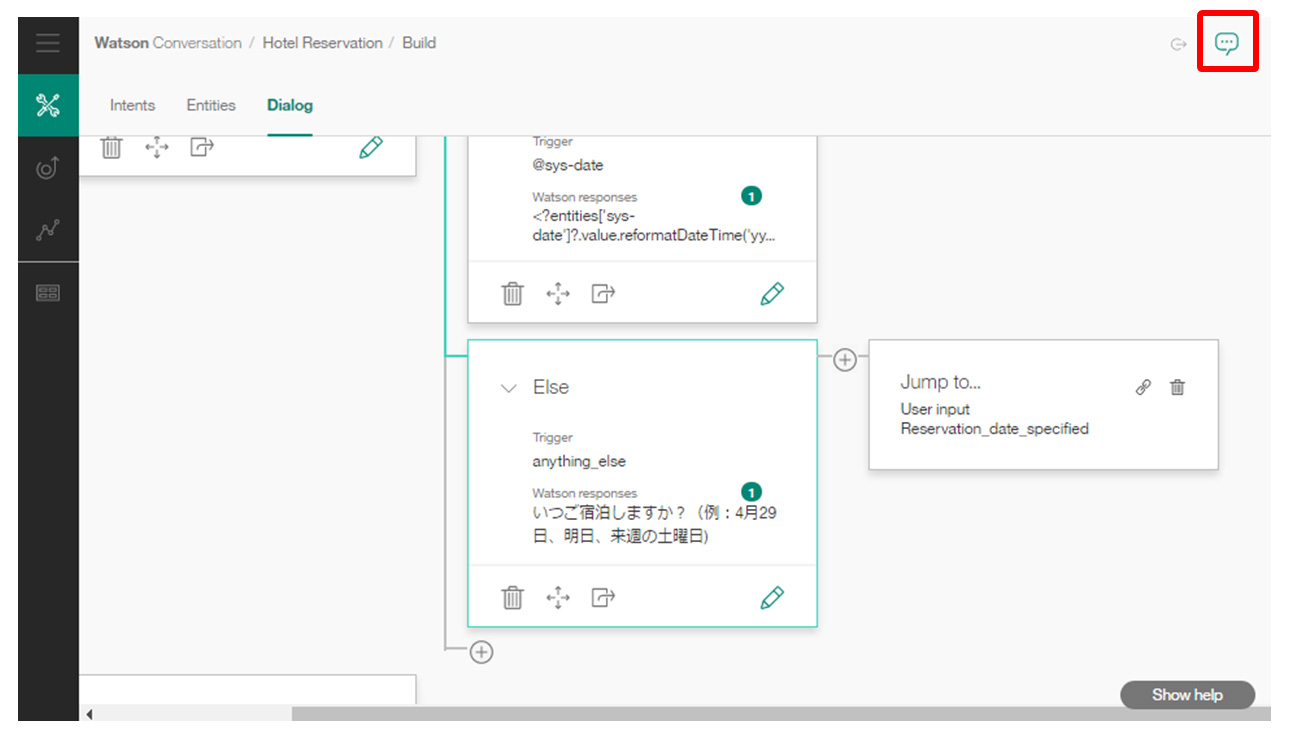Click response count badge on Else node

coord(751,492)
